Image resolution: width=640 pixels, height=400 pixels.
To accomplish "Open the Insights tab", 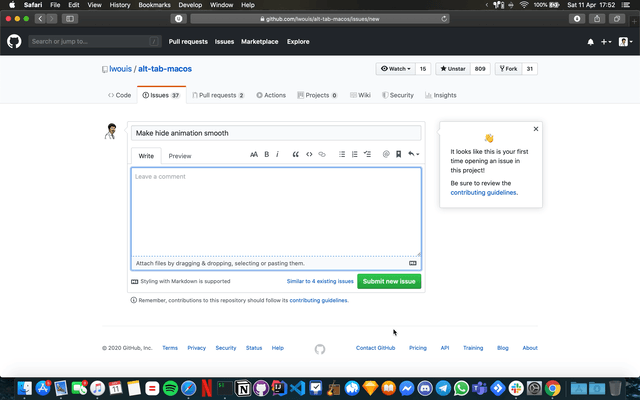I will pos(441,95).
